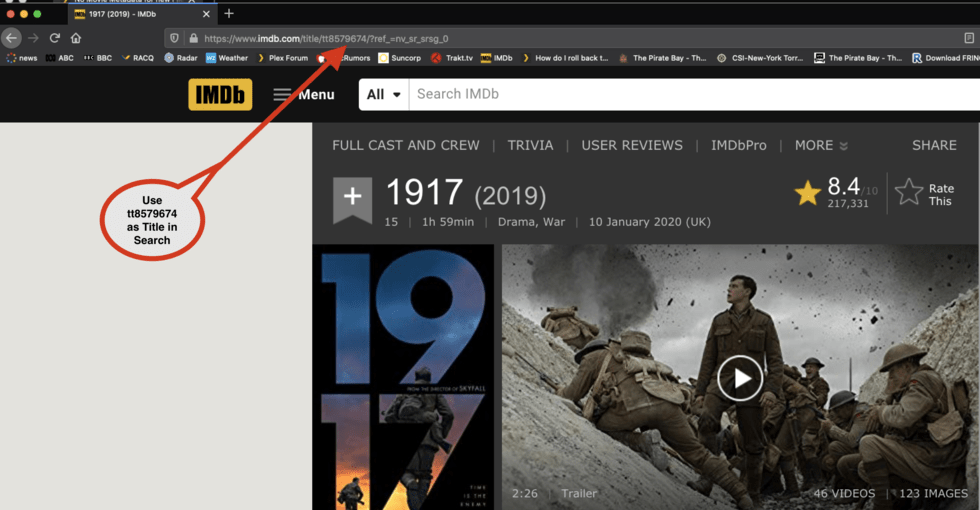Open the 'How do I roll back' bookmark
This screenshot has height=510, width=980.
point(565,58)
